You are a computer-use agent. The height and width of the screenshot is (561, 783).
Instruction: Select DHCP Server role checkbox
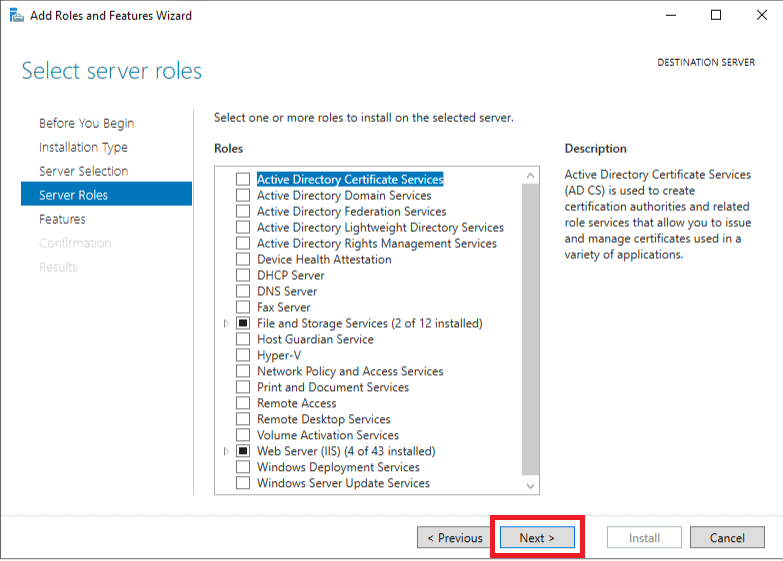click(243, 276)
